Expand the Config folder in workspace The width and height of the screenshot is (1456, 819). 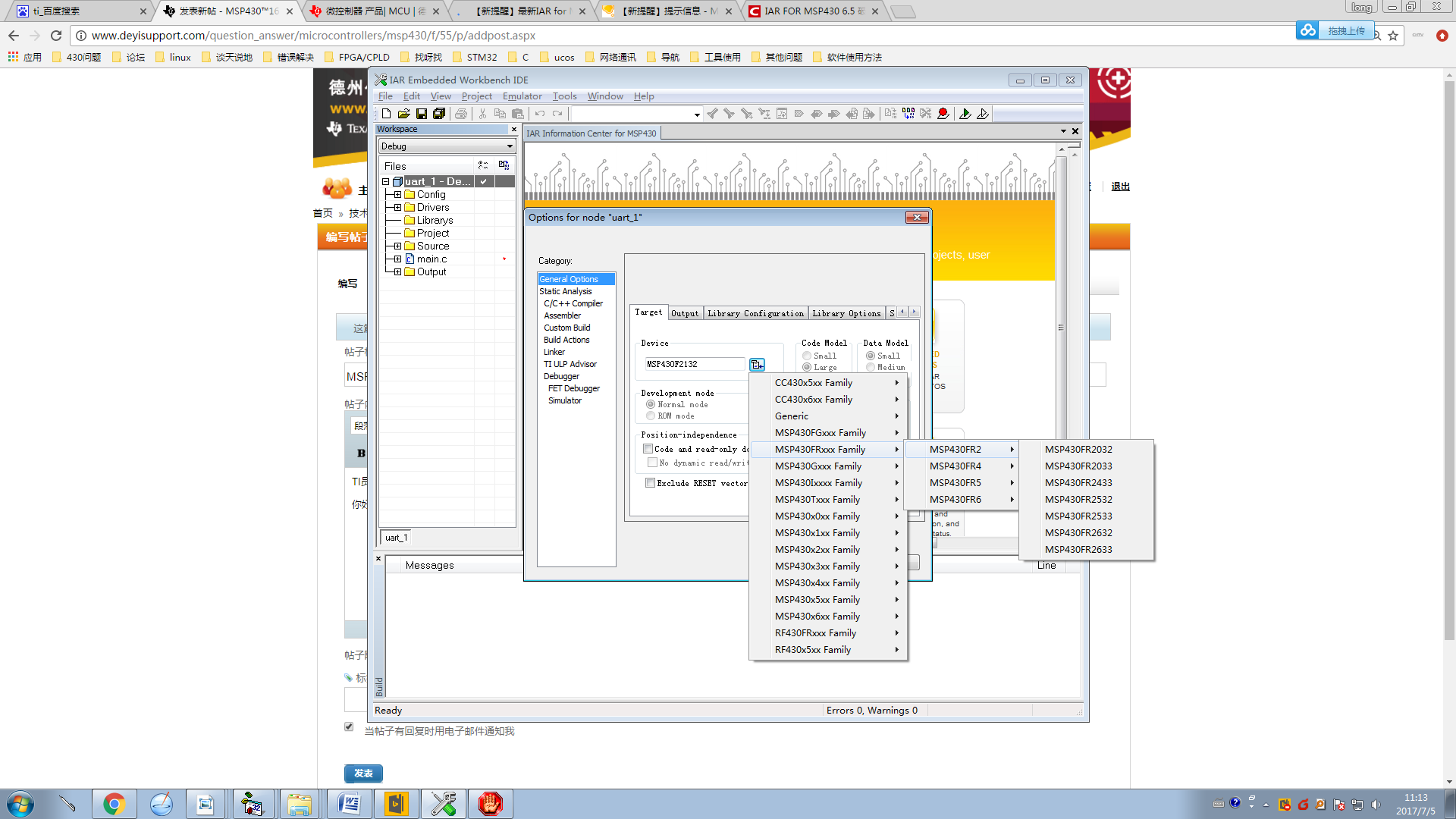pos(397,195)
